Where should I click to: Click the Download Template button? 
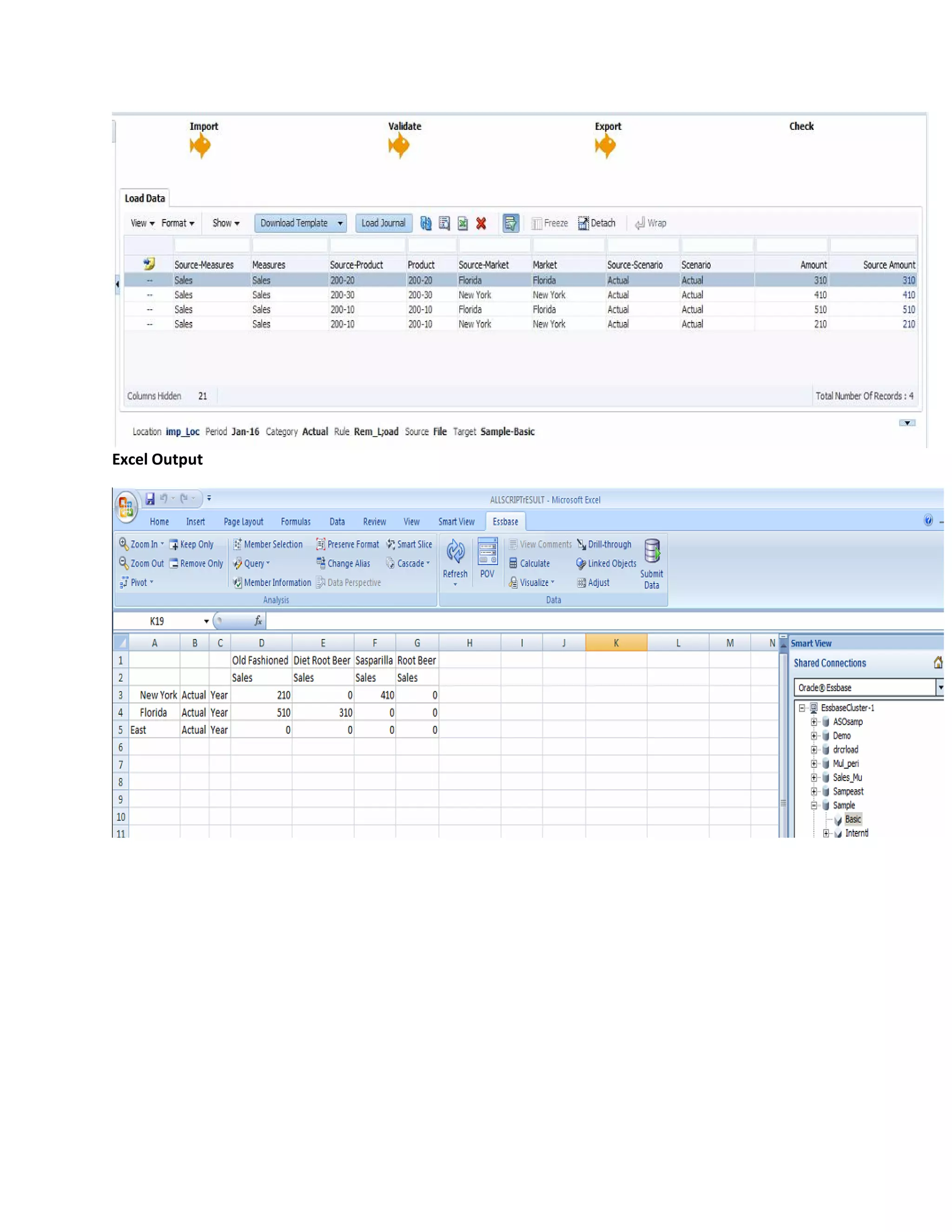click(x=294, y=223)
